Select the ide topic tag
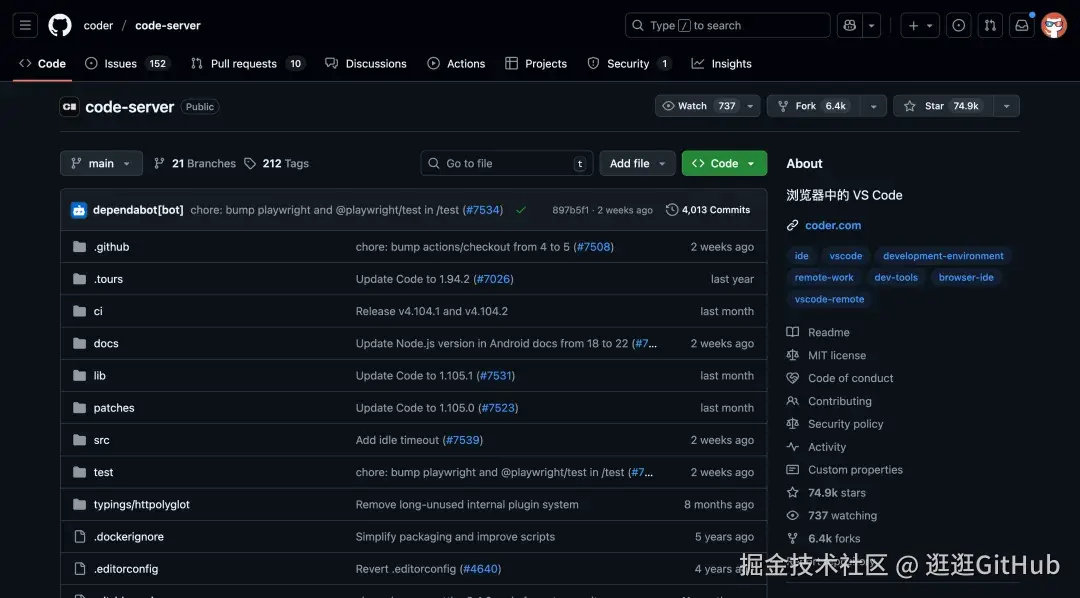Image resolution: width=1080 pixels, height=598 pixels. pyautogui.click(x=802, y=256)
